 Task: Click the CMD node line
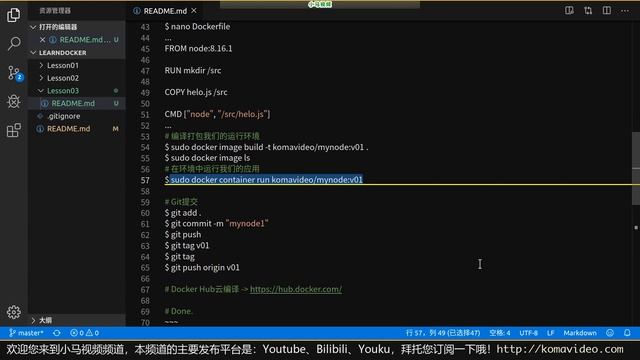(218, 114)
